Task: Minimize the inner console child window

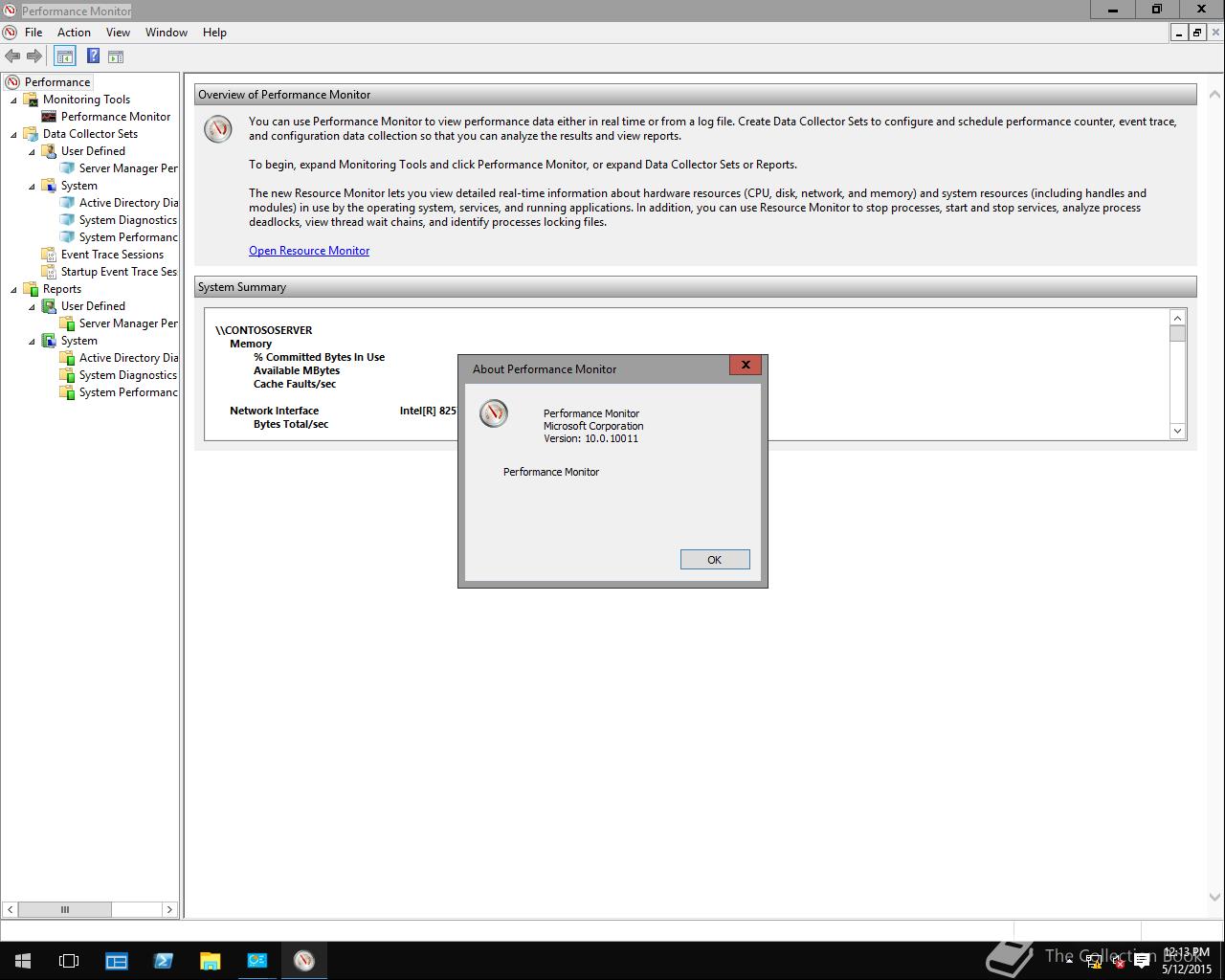Action: click(x=1179, y=33)
